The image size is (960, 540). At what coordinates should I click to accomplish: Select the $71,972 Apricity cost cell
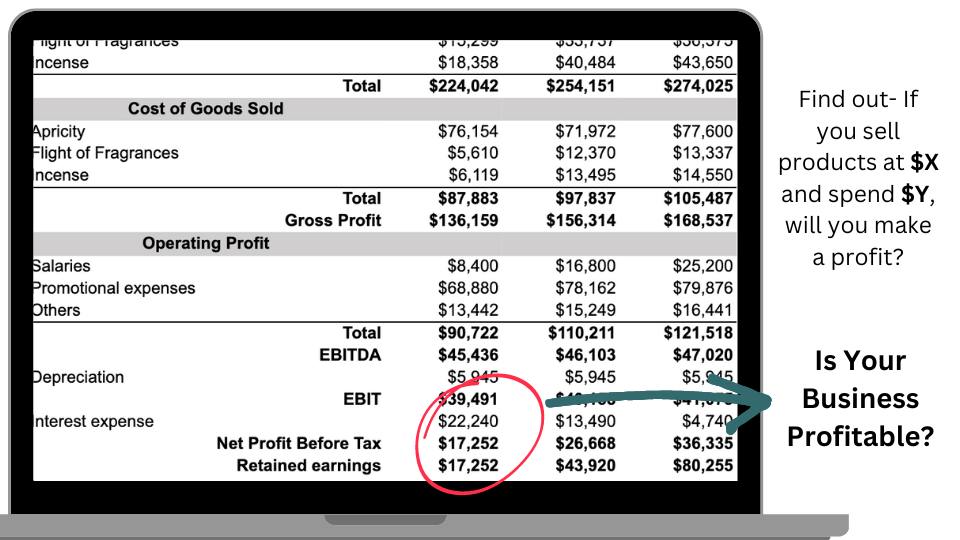coord(585,131)
